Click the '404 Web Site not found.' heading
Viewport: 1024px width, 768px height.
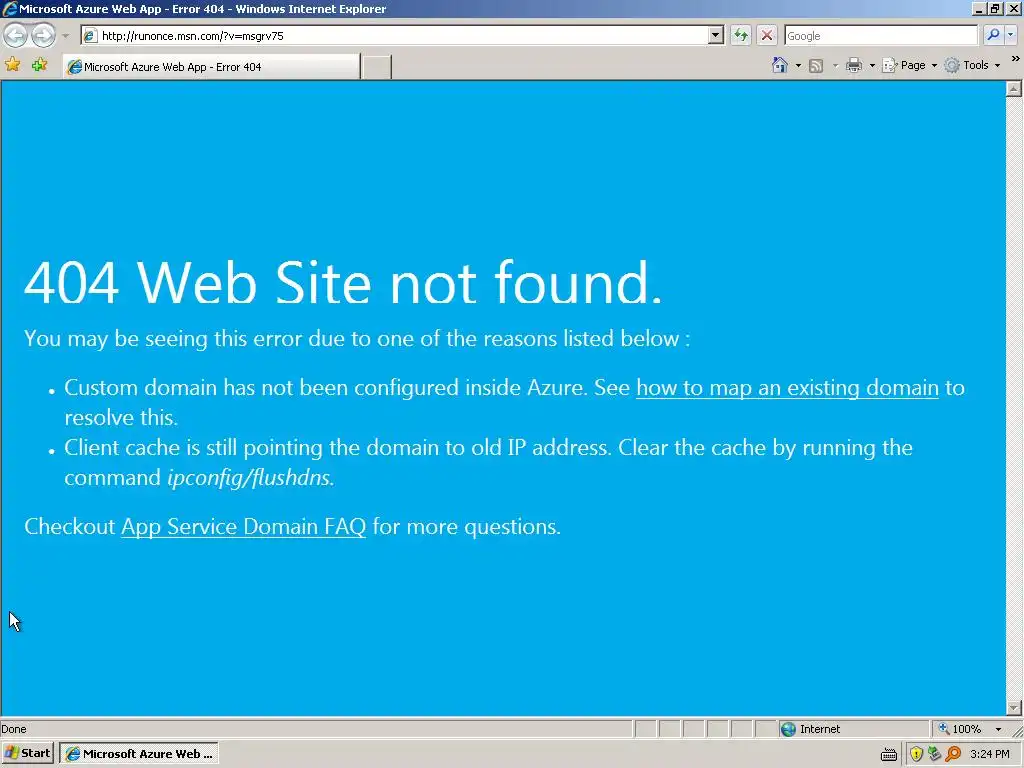[344, 282]
